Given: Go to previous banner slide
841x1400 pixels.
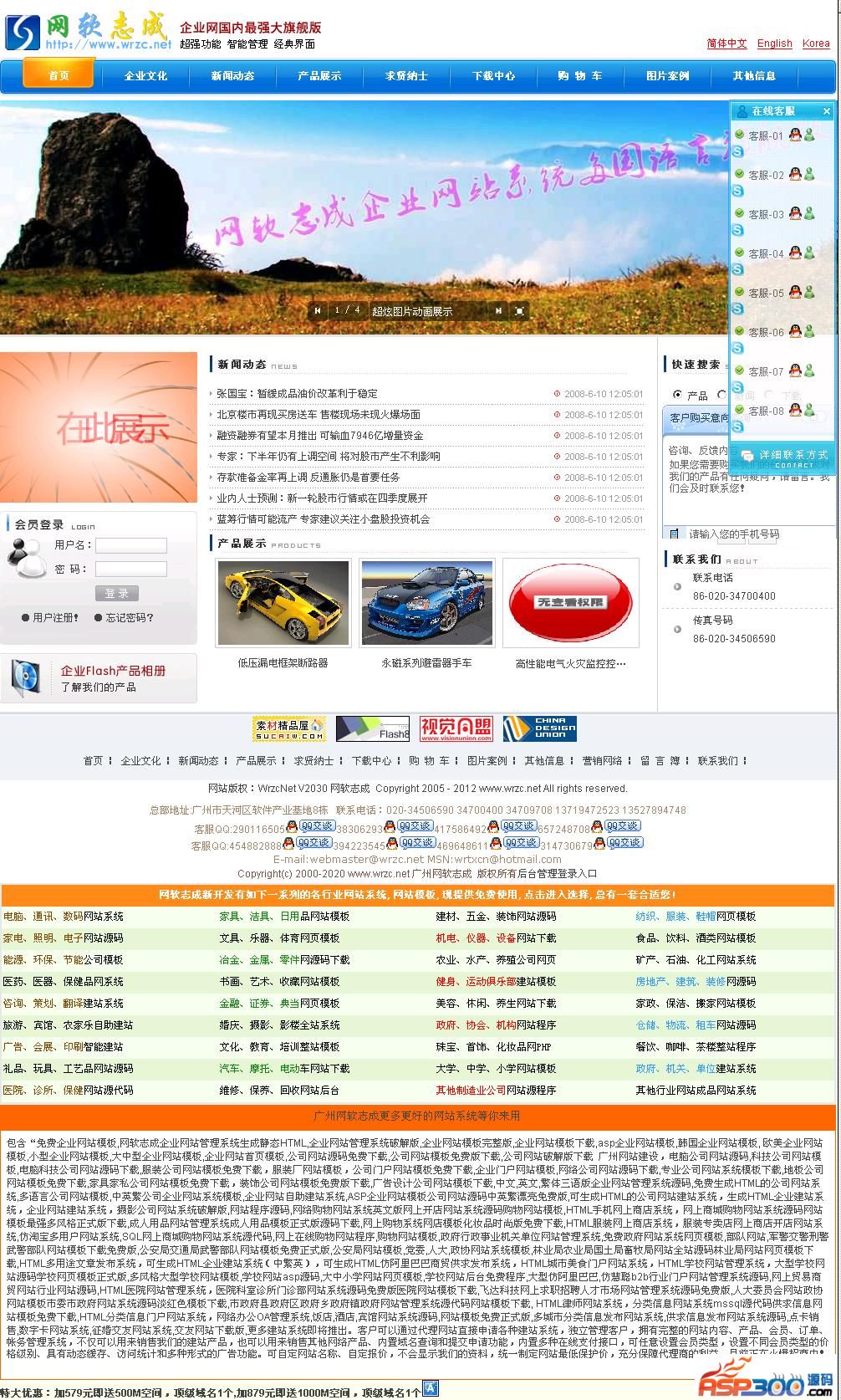Looking at the screenshot, I should click(318, 310).
